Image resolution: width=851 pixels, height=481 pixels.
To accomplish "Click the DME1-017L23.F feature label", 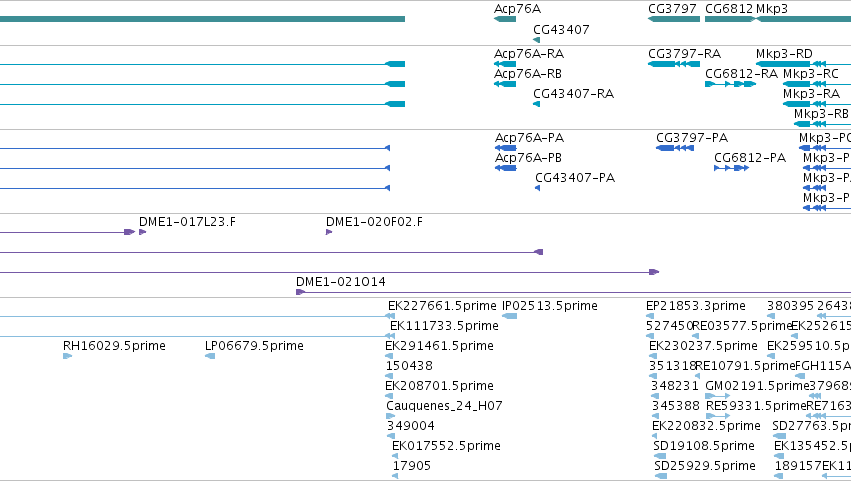I will (187, 222).
